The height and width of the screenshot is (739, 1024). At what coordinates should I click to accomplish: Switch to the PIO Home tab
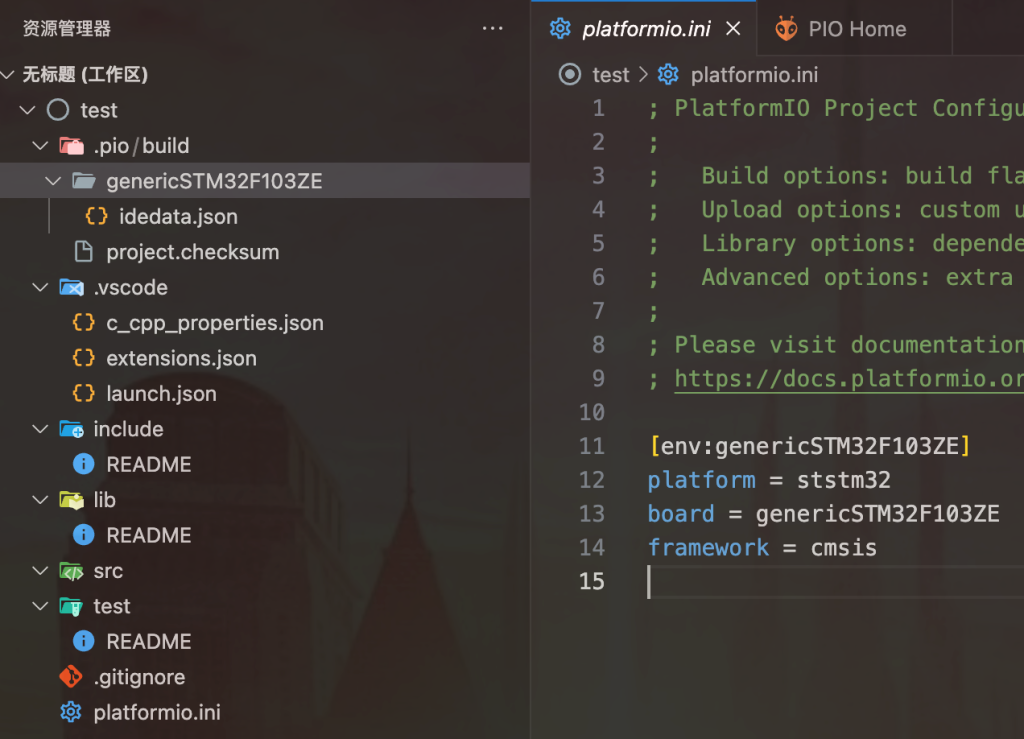tap(856, 29)
